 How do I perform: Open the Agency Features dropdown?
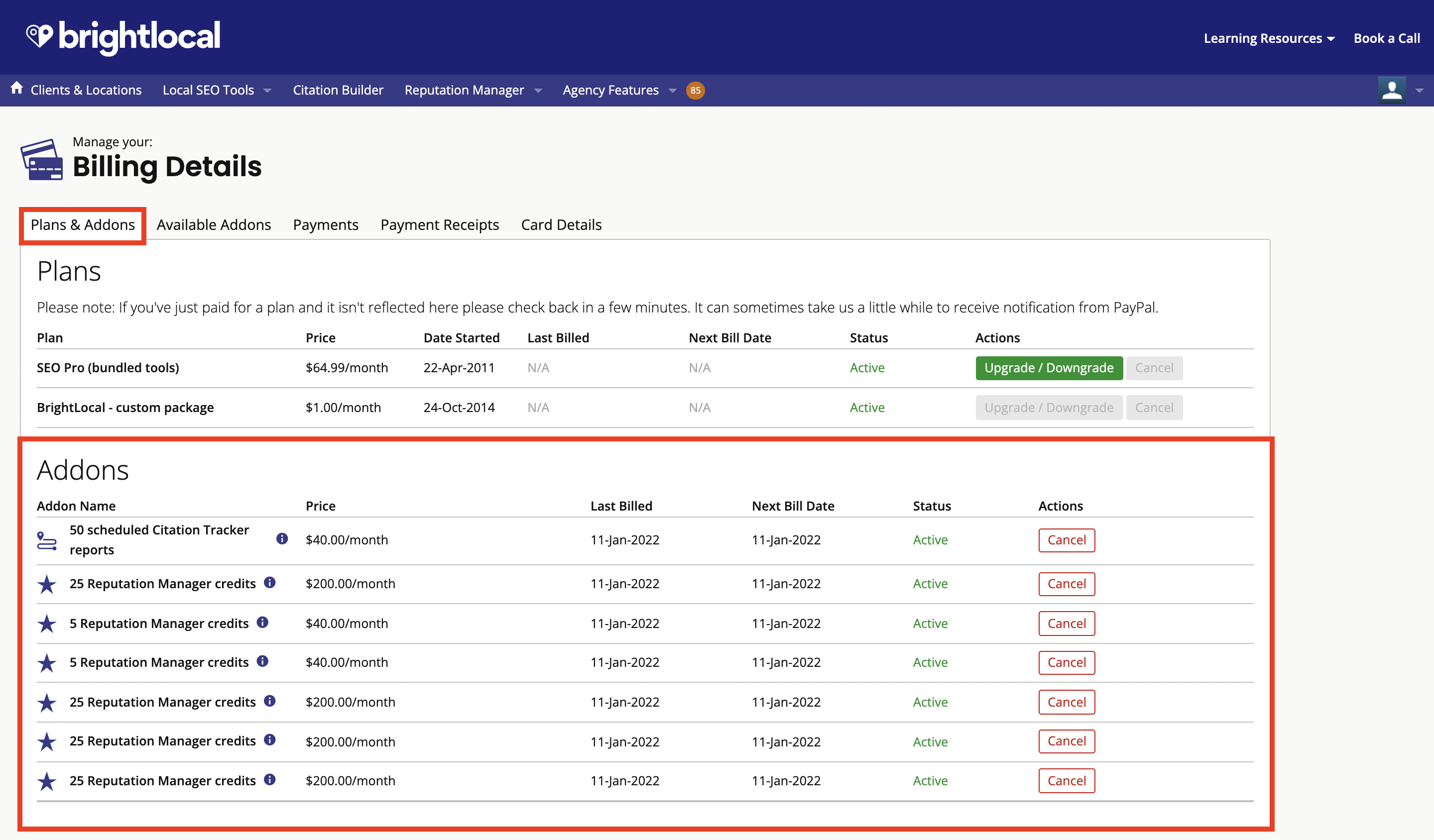pos(620,90)
